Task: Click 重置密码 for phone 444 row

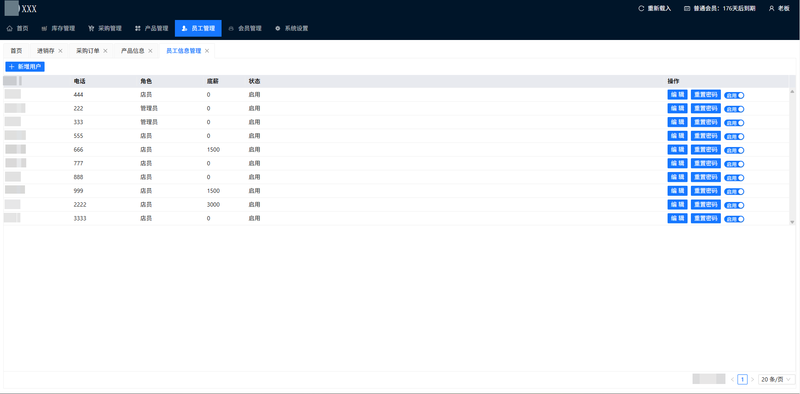Action: (x=706, y=94)
